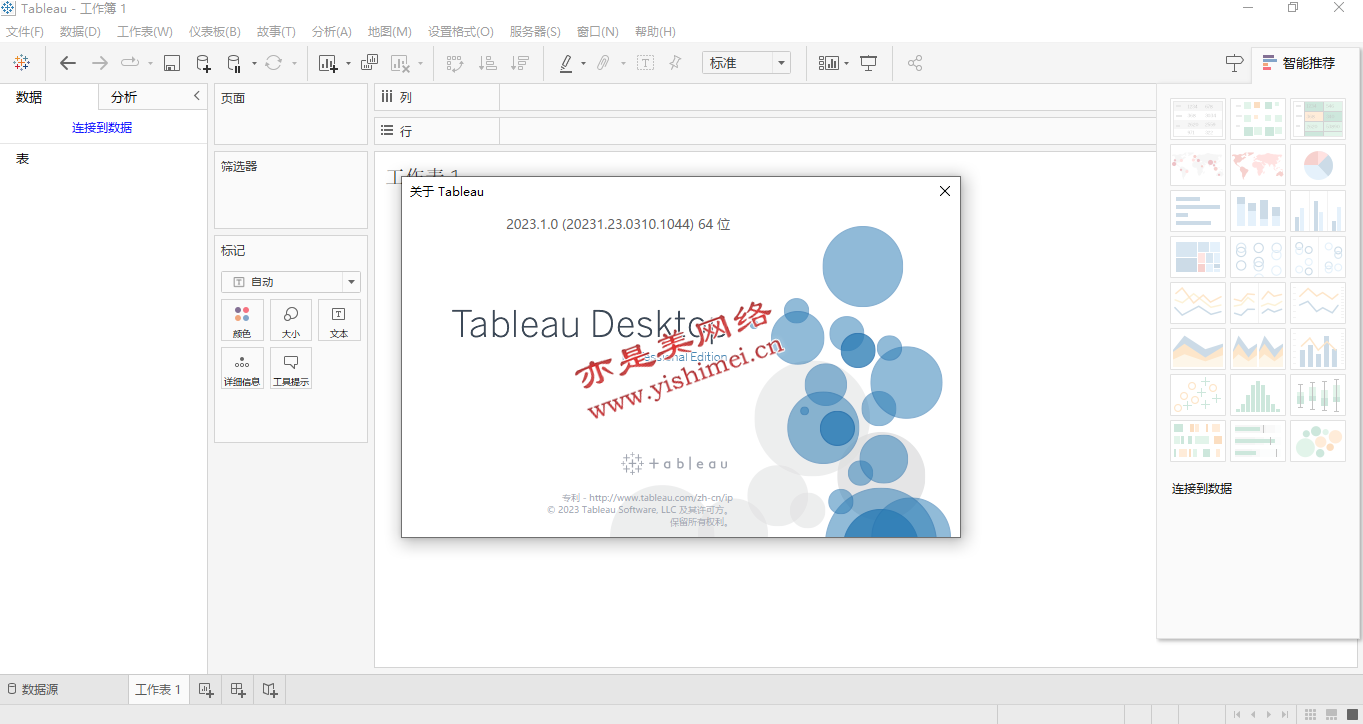Image resolution: width=1363 pixels, height=724 pixels.
Task: Click the share workbook icon
Action: coord(914,63)
